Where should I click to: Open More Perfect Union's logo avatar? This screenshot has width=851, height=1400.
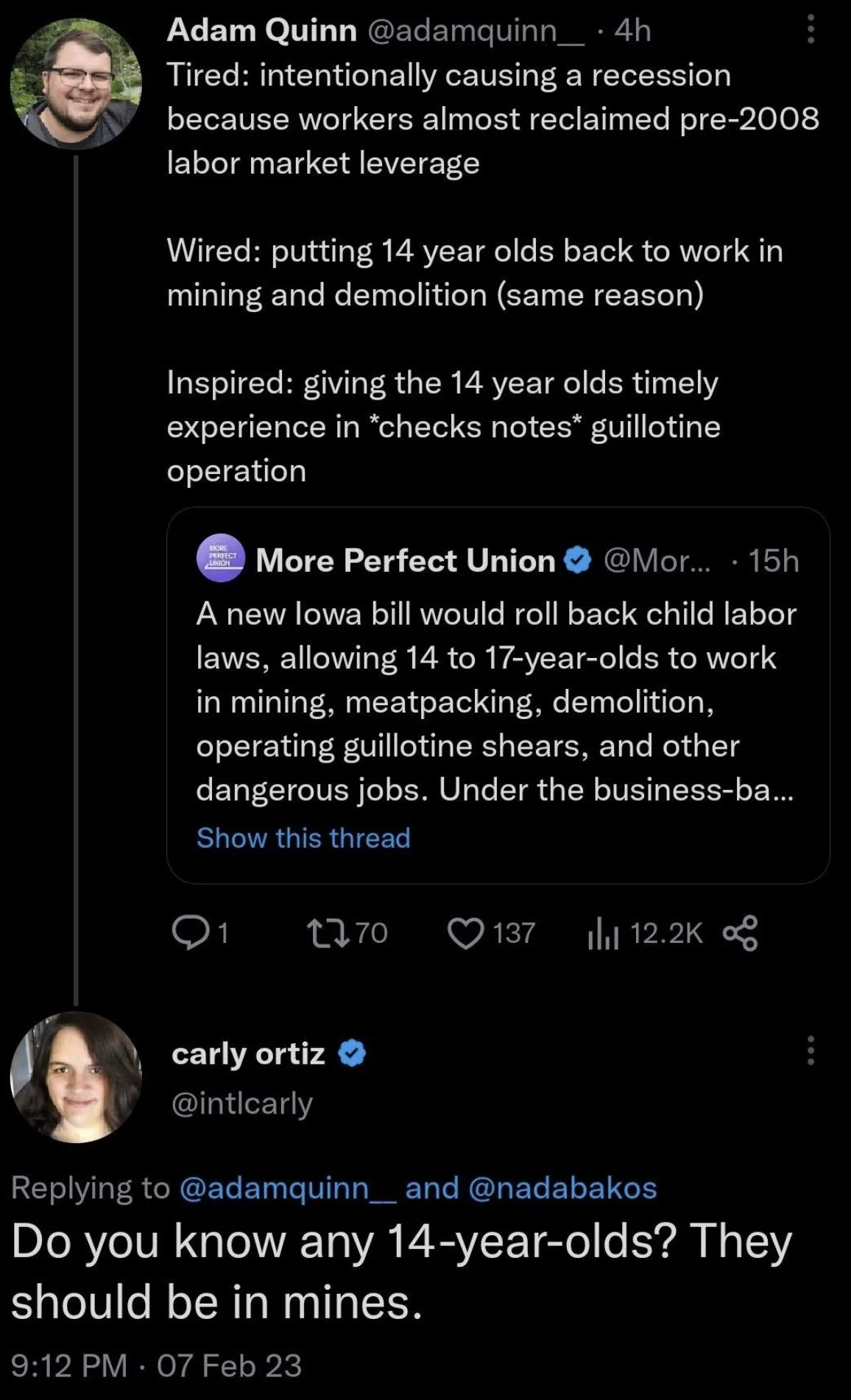(221, 559)
